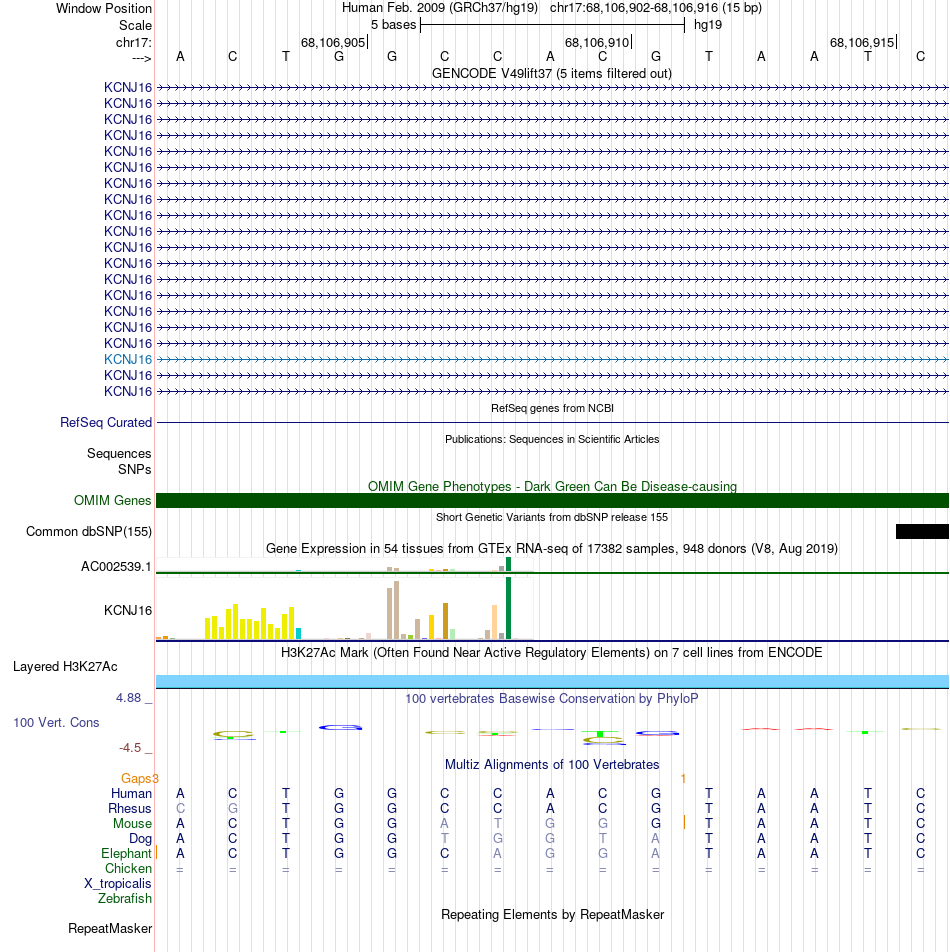Select the Zebrafish alignment row label
Image resolution: width=950 pixels, height=952 pixels.
click(x=124, y=899)
